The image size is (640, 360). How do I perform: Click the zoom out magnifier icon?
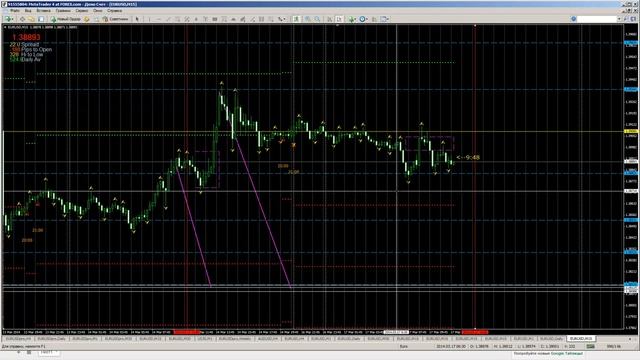[317, 19]
